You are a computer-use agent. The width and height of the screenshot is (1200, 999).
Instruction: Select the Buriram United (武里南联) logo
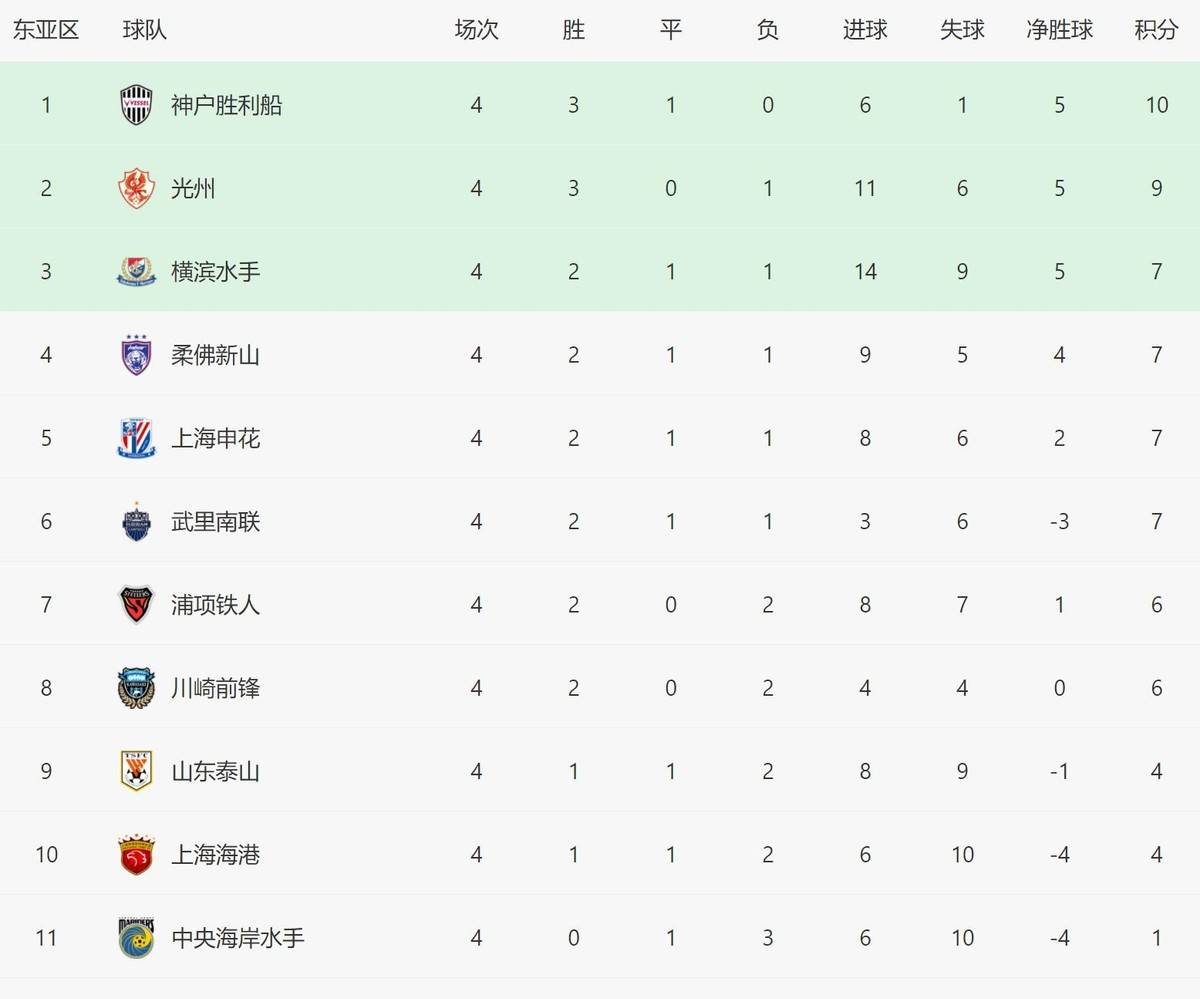pyautogui.click(x=136, y=521)
